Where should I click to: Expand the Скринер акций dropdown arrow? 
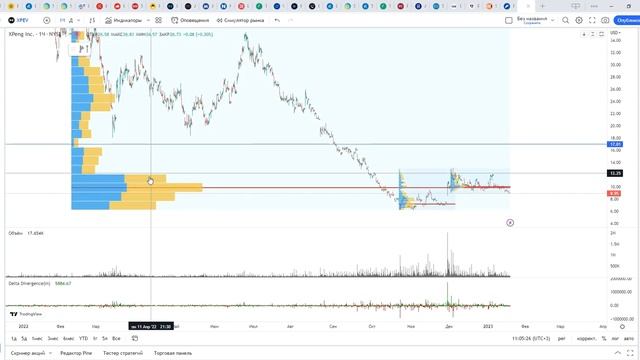[x=51, y=353]
